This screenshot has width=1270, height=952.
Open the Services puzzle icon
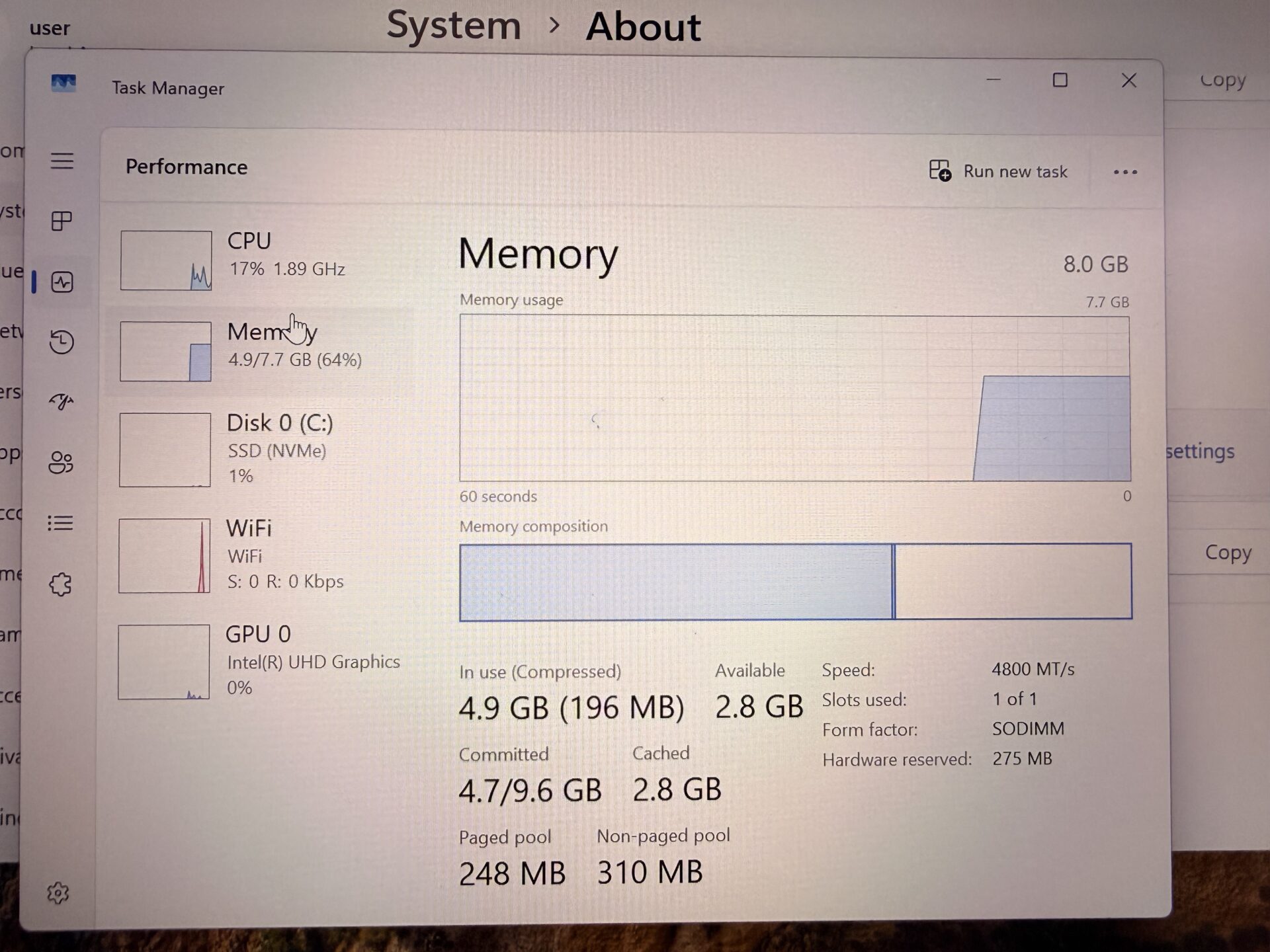point(61,584)
